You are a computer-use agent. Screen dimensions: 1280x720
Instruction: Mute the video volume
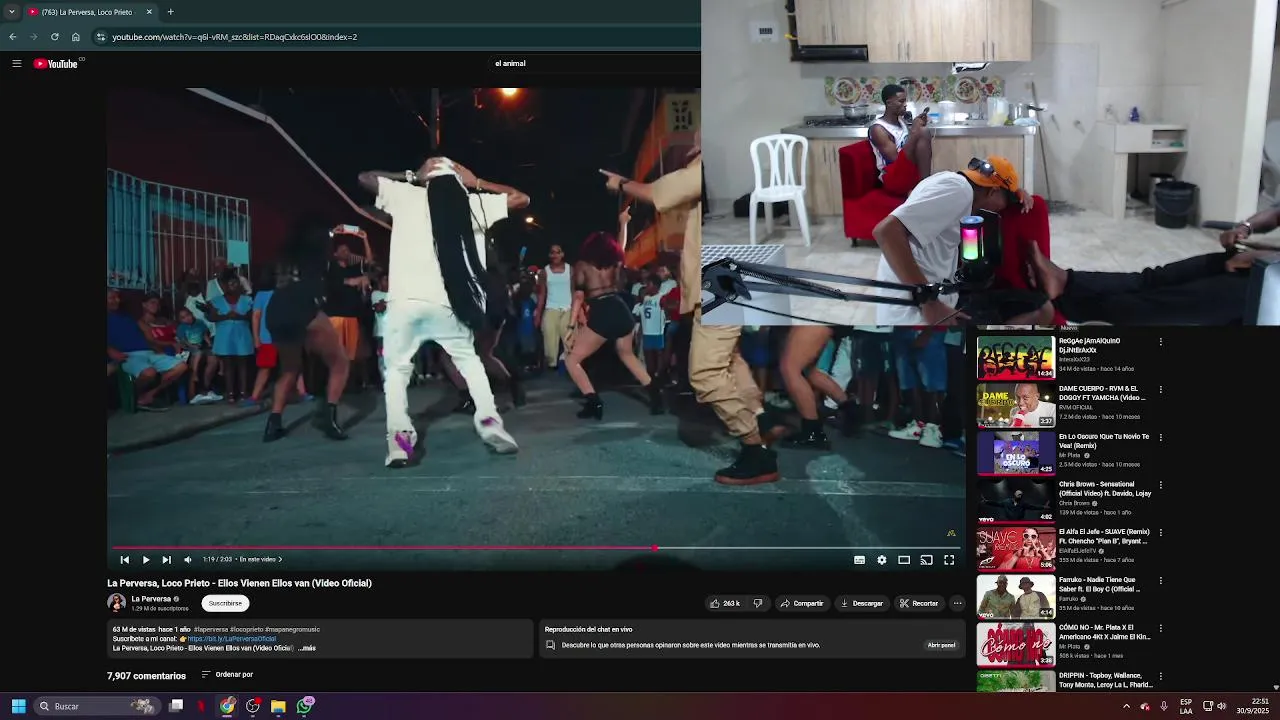click(x=187, y=560)
